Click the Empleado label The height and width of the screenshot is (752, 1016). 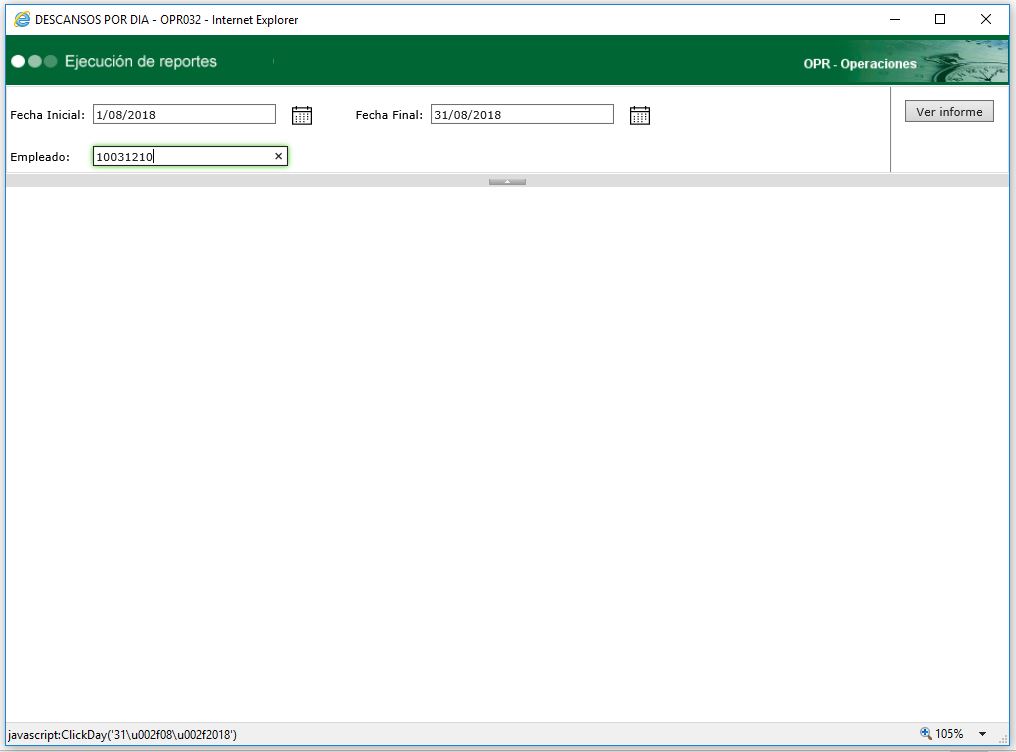[x=40, y=157]
